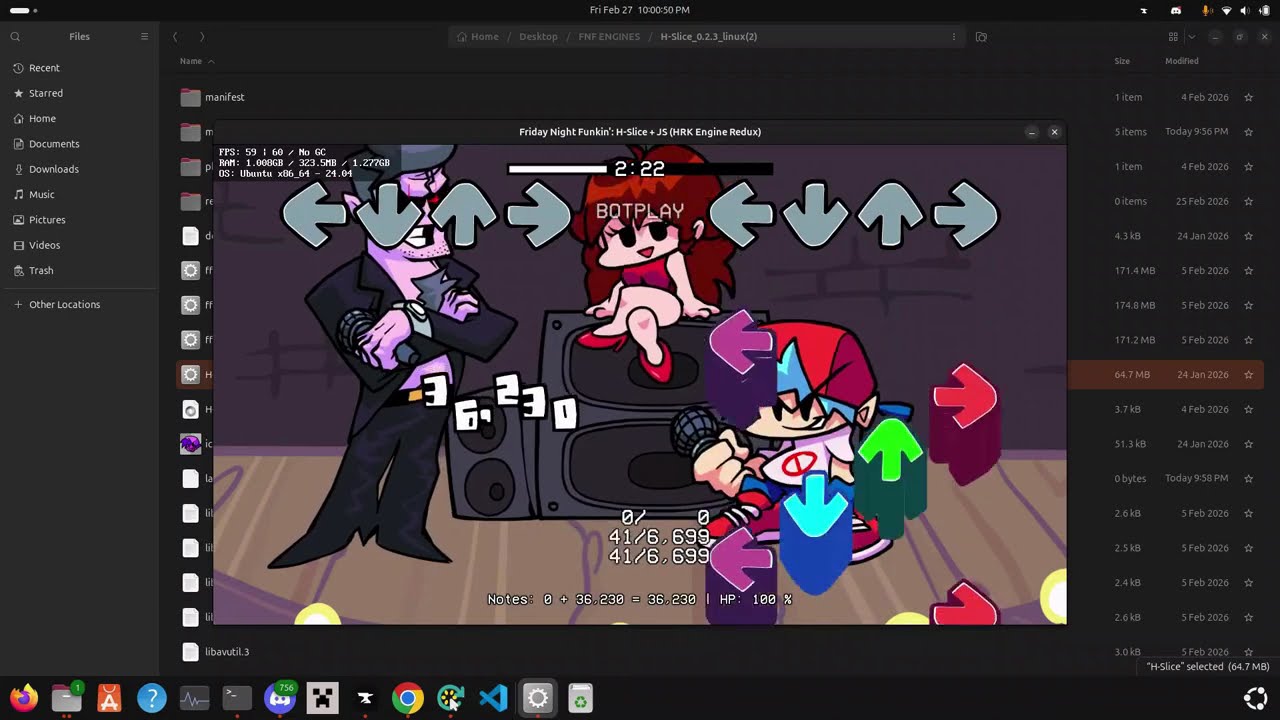Open Show Applications at the dock's end
This screenshot has width=1280, height=720.
1255,698
